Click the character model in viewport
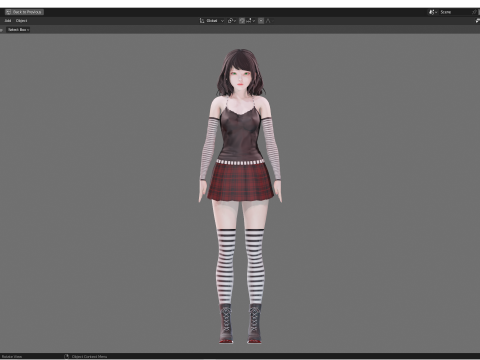The image size is (480, 360). coord(240,196)
